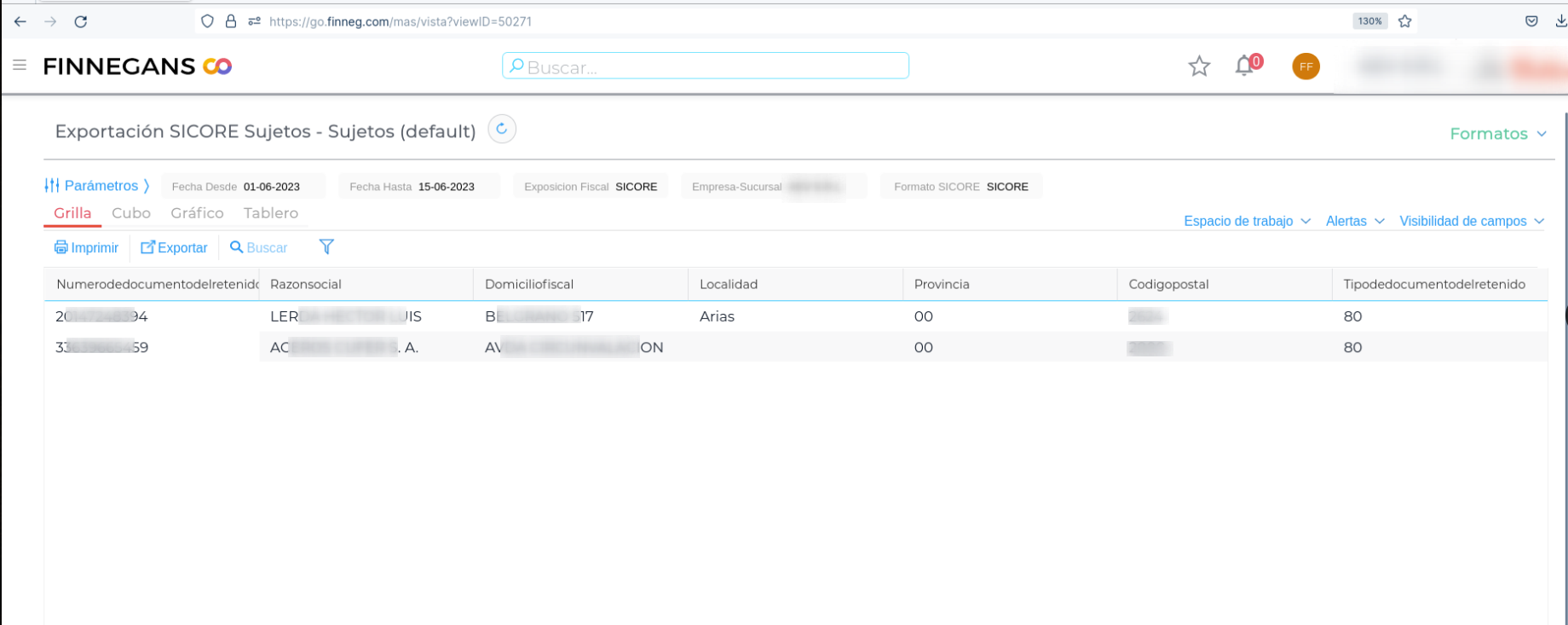
Task: Open the hamburger navigation menu
Action: [x=20, y=66]
